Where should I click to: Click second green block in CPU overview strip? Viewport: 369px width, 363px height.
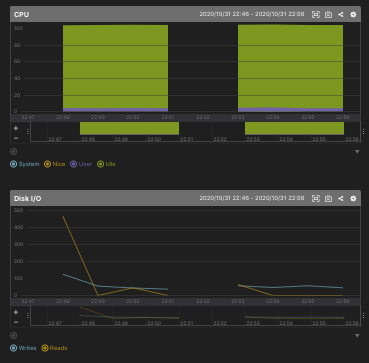click(x=294, y=128)
